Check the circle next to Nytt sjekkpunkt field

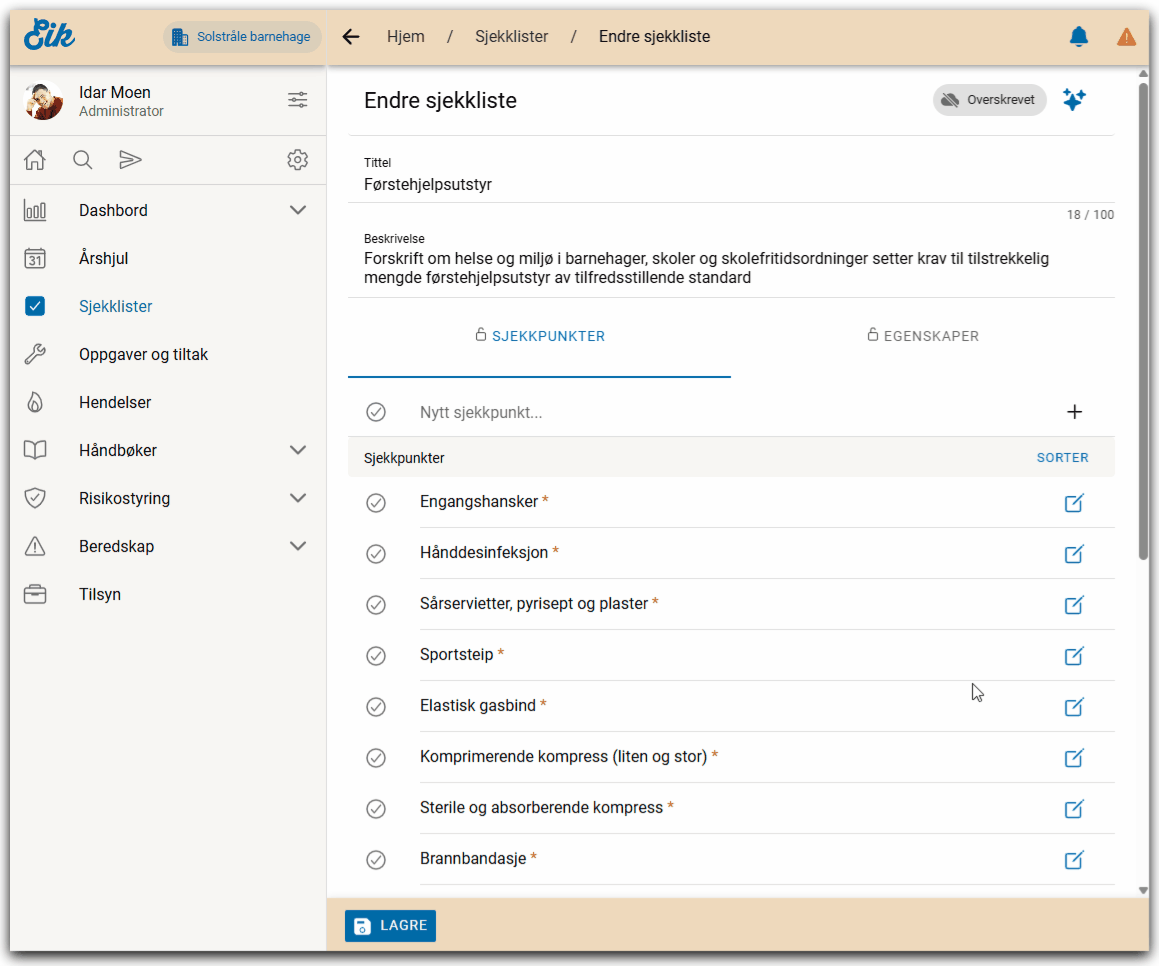pos(376,411)
